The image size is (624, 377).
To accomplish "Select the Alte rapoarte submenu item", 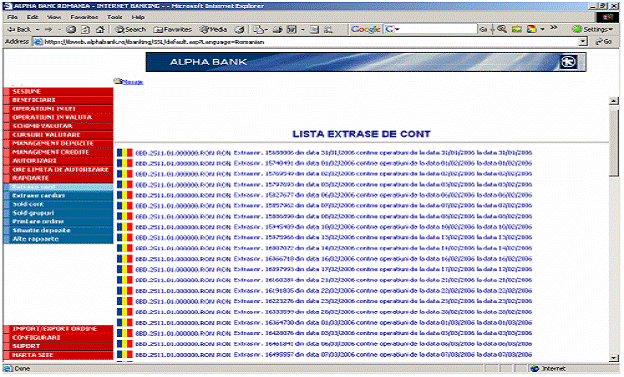I will (x=58, y=239).
